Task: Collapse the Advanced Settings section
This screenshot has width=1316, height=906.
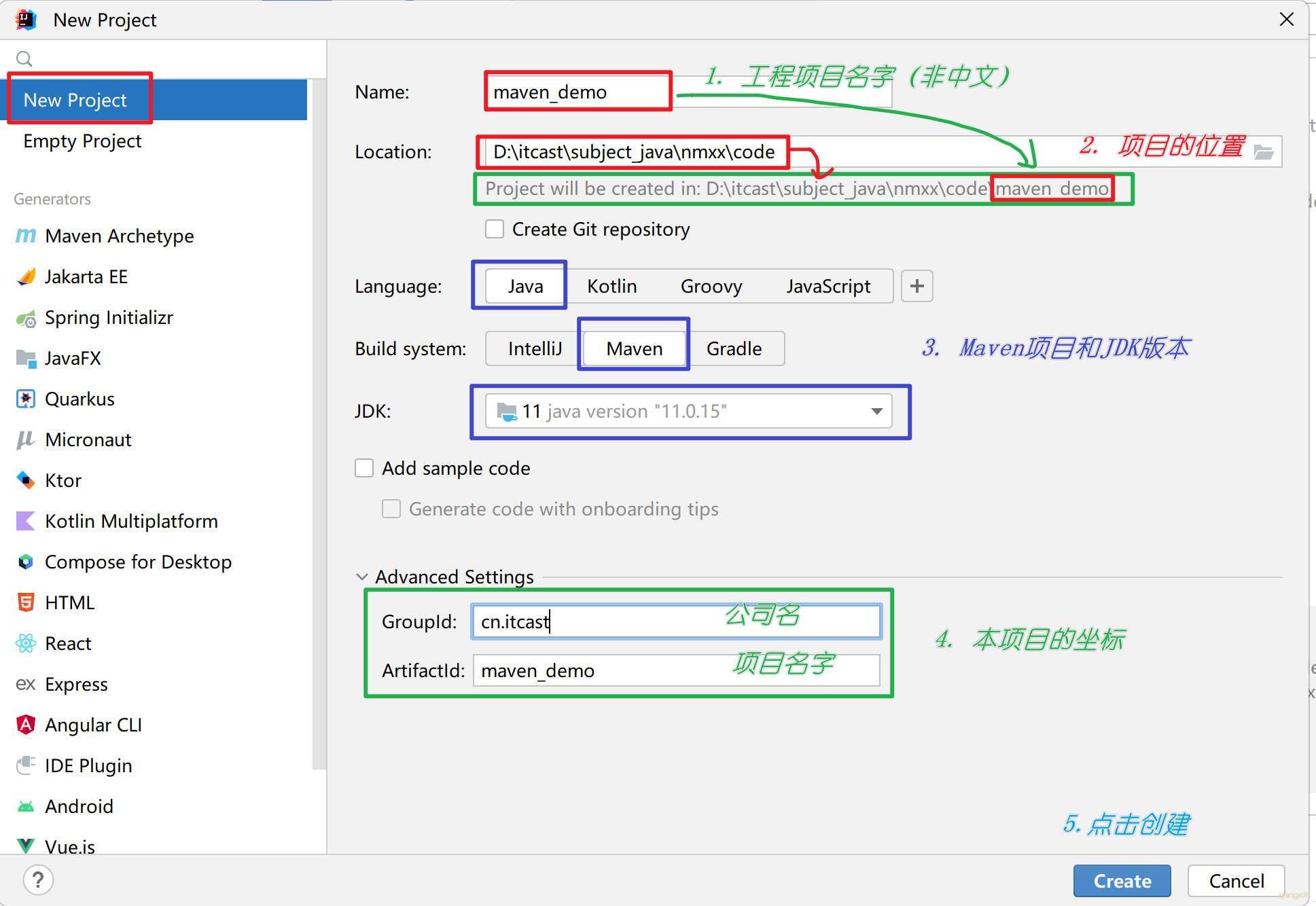Action: [x=362, y=577]
